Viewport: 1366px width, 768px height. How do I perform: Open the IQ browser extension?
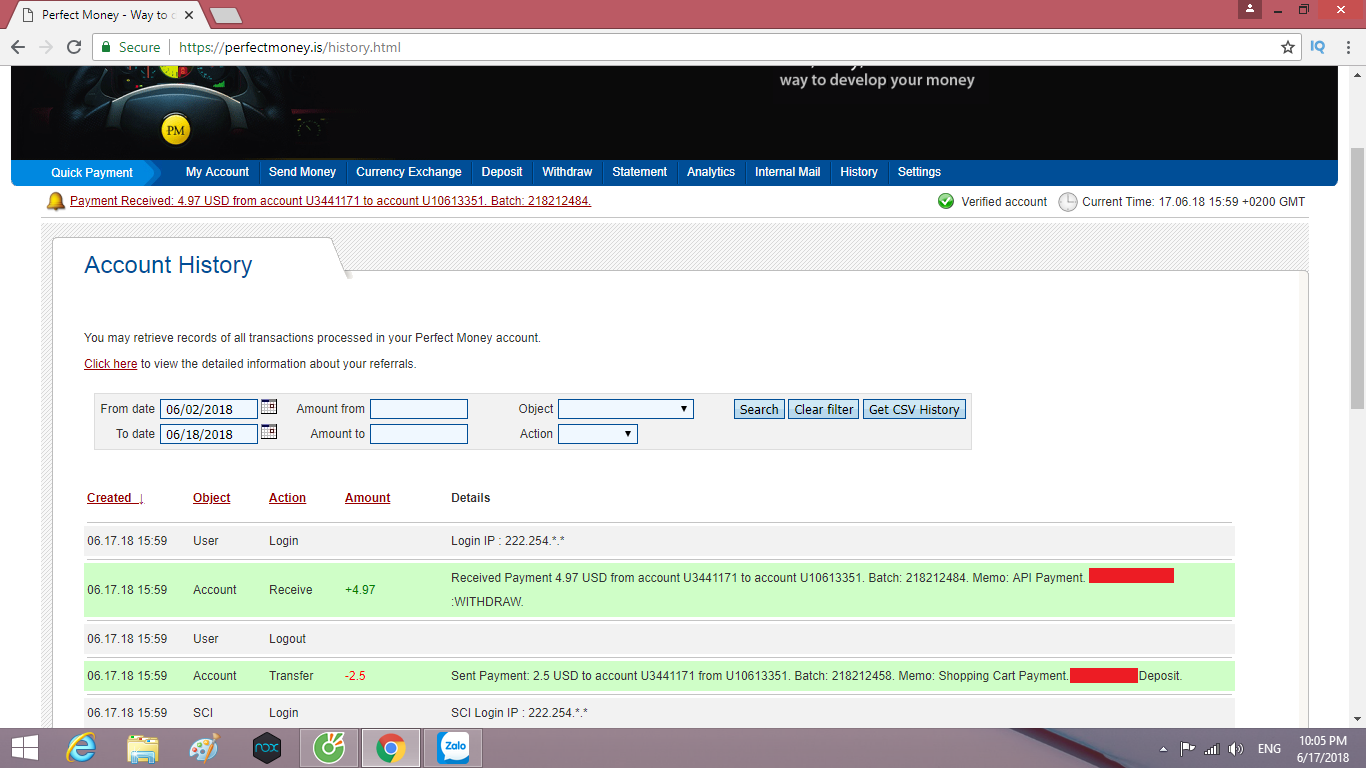[1318, 46]
